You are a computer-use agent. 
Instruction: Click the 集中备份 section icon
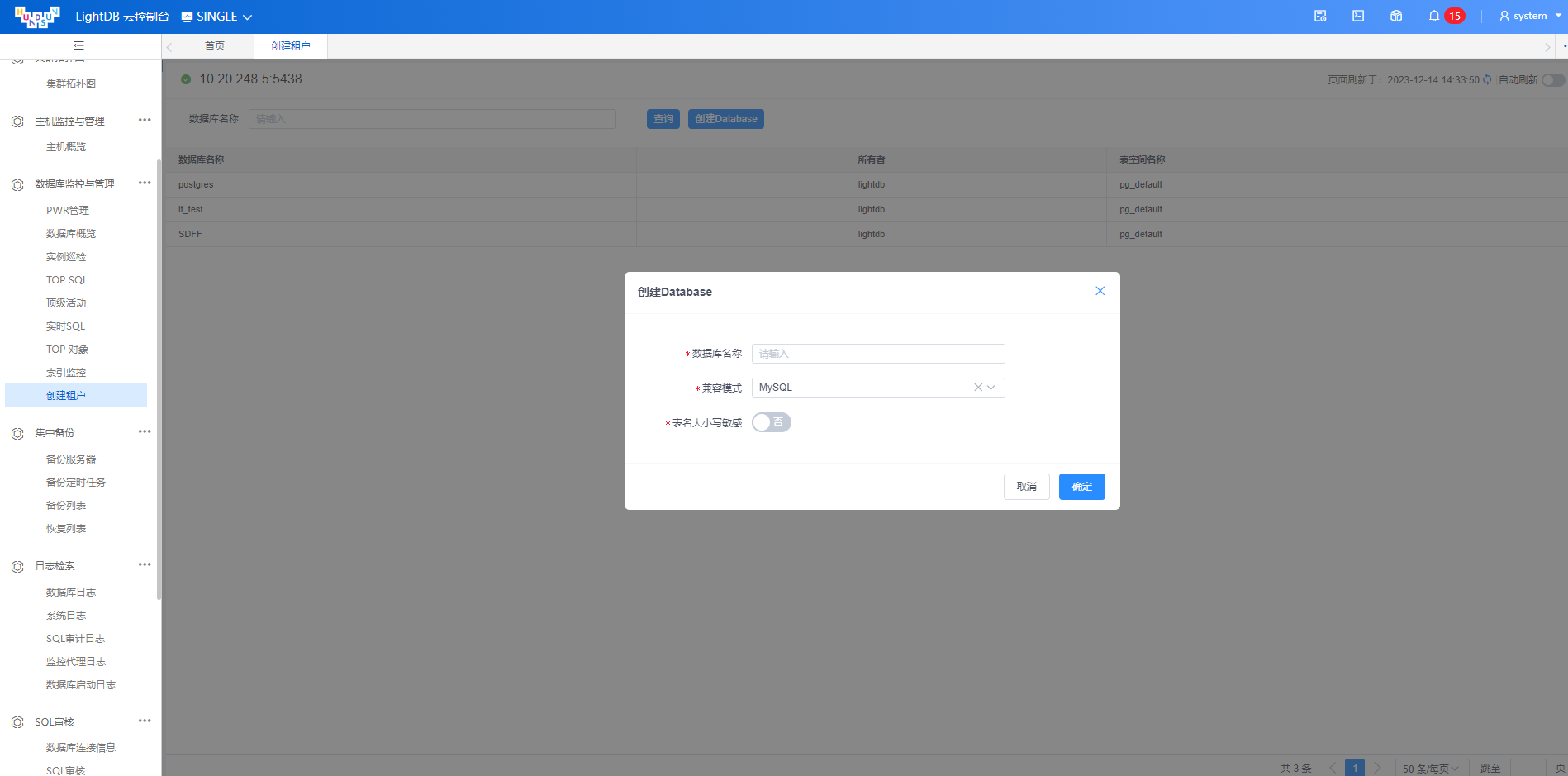coord(17,433)
